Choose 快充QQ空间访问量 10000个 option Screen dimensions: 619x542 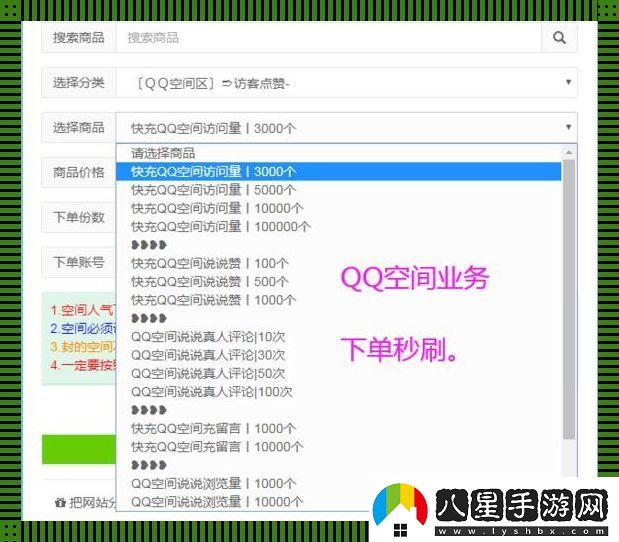[338, 208]
